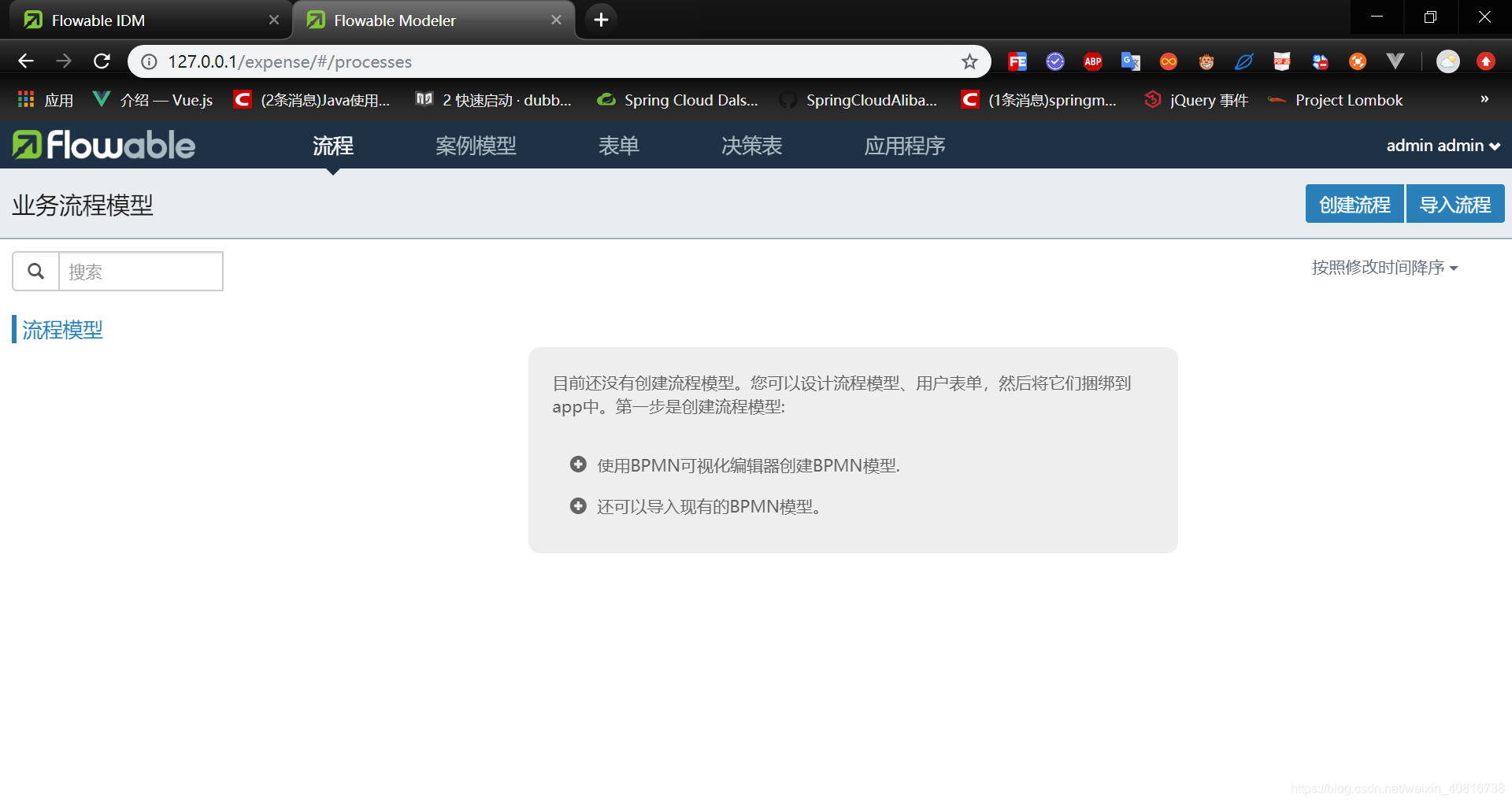Click the 创建流程 button
Viewport: 1512px width, 803px height.
pyautogui.click(x=1354, y=203)
